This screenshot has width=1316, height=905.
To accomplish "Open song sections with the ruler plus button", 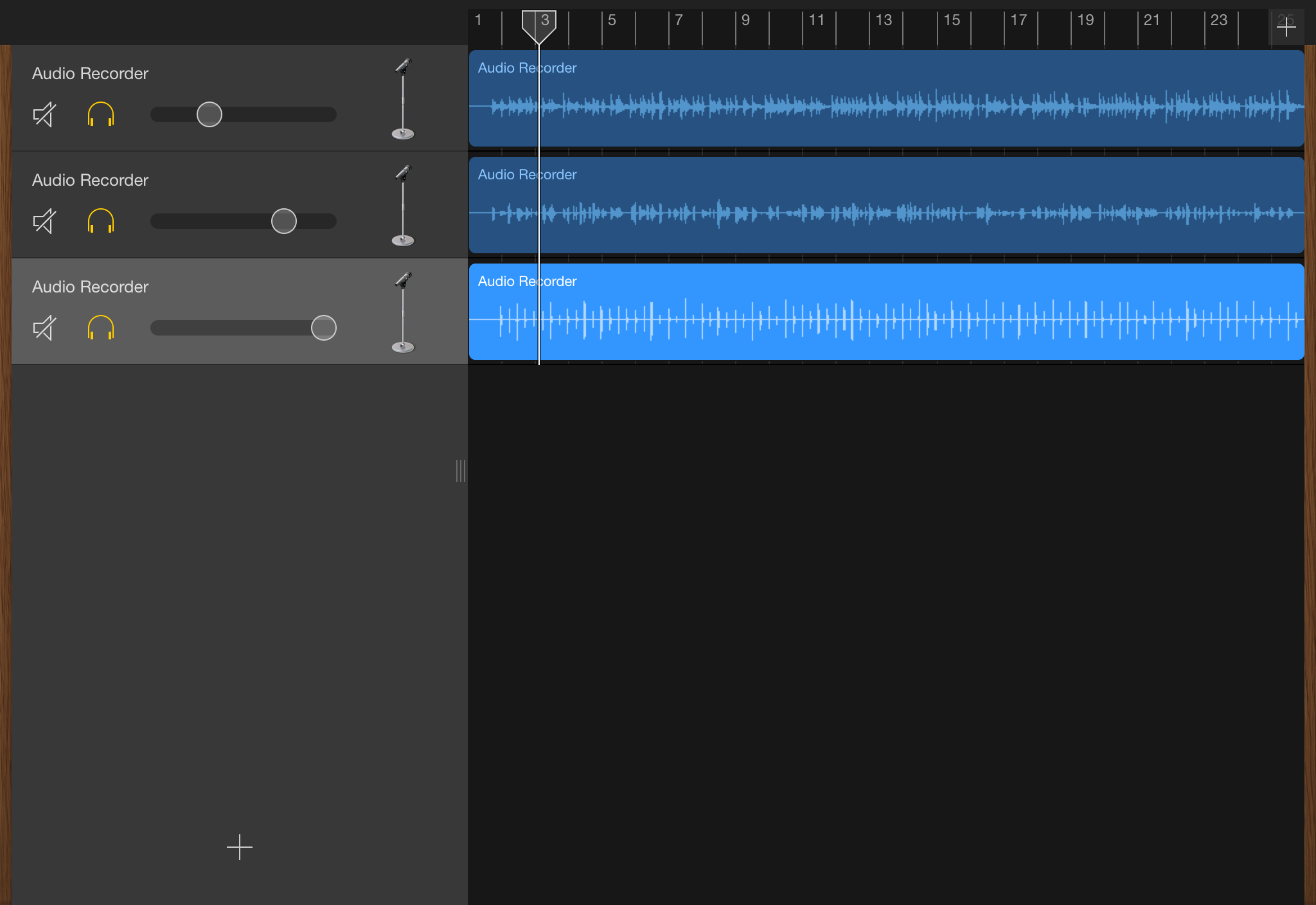I will click(1286, 27).
